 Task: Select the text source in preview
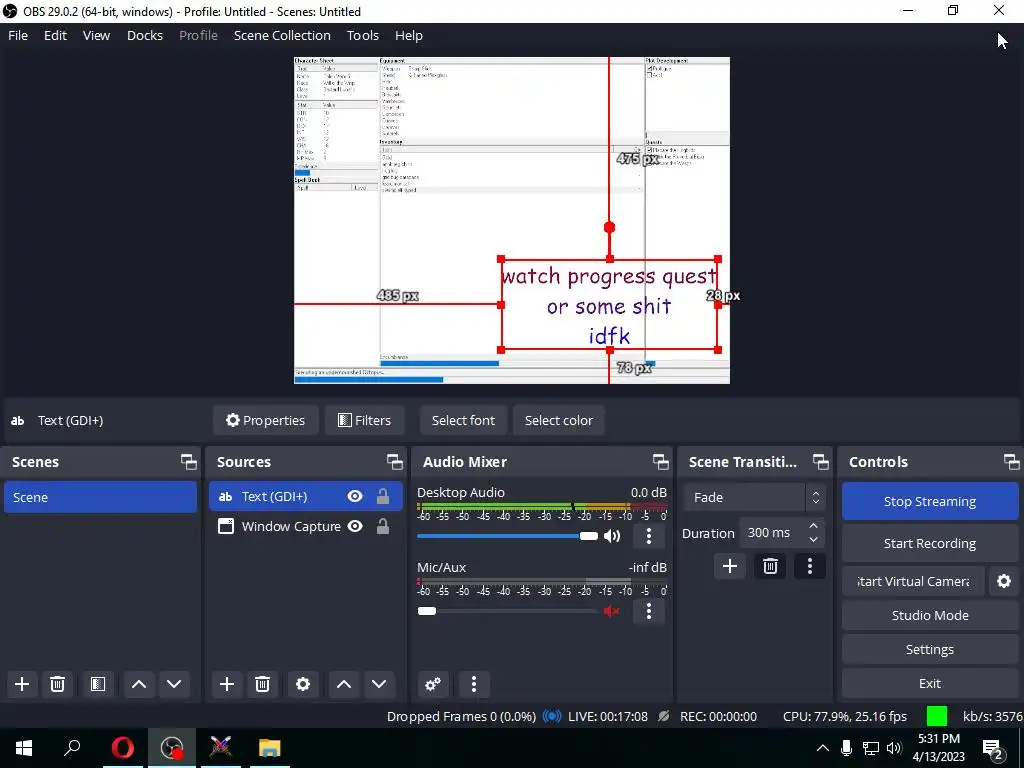609,305
